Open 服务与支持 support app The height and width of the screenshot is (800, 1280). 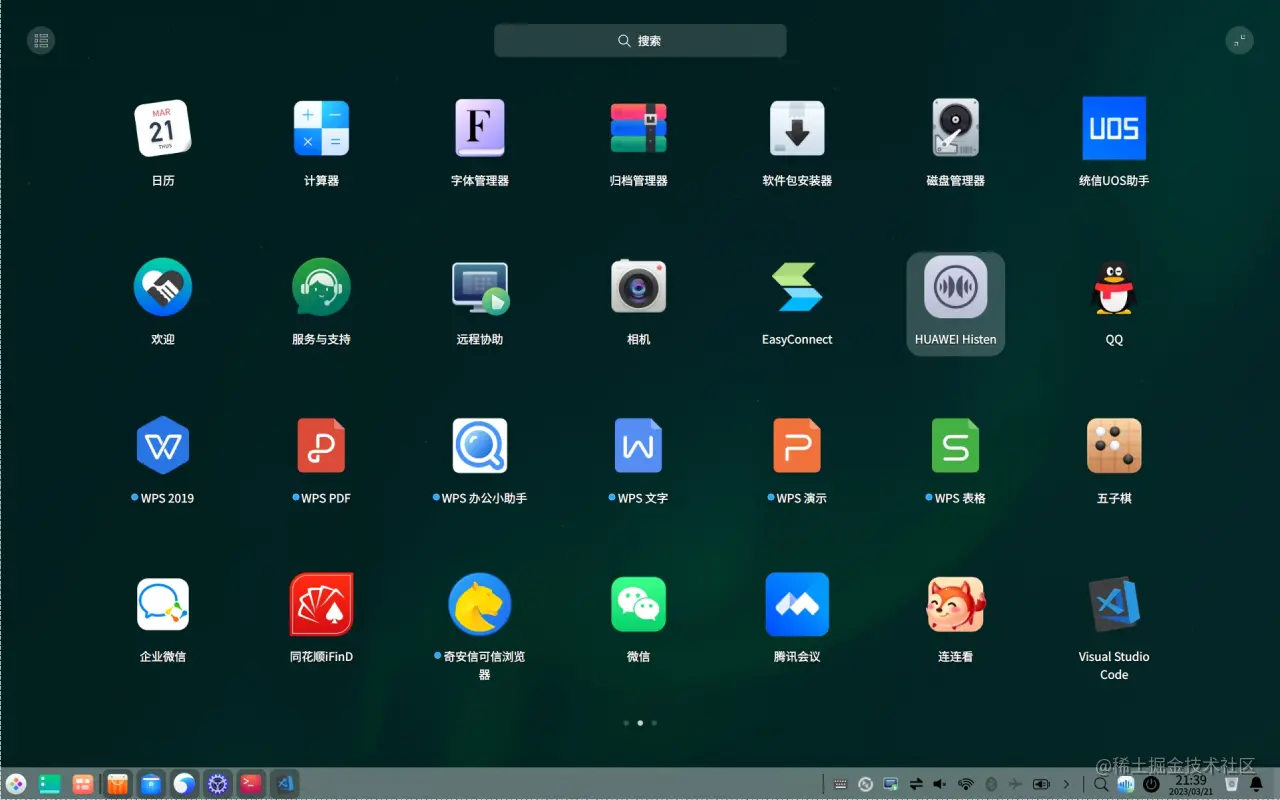321,287
